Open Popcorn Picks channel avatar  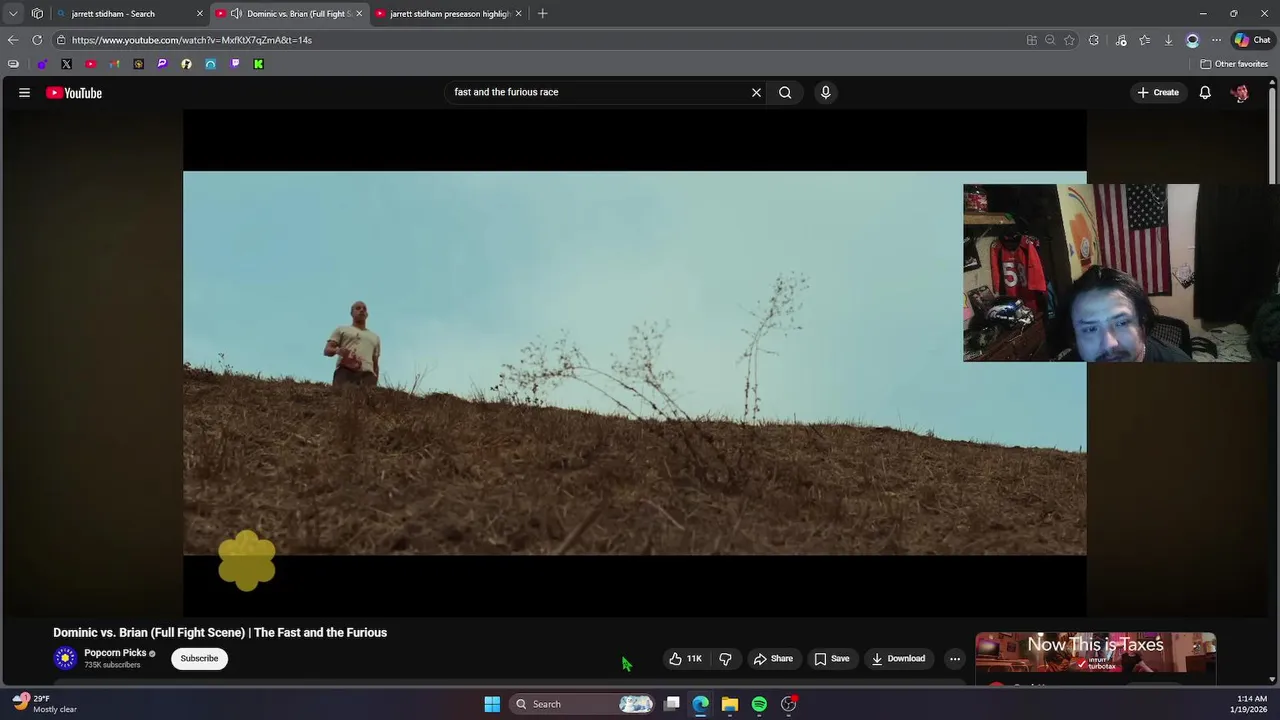65,658
